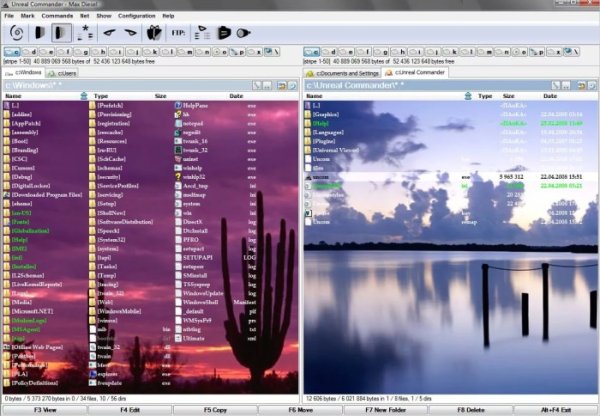Open directory history dropdown in left panel
This screenshot has height=416, width=600.
[x=292, y=85]
